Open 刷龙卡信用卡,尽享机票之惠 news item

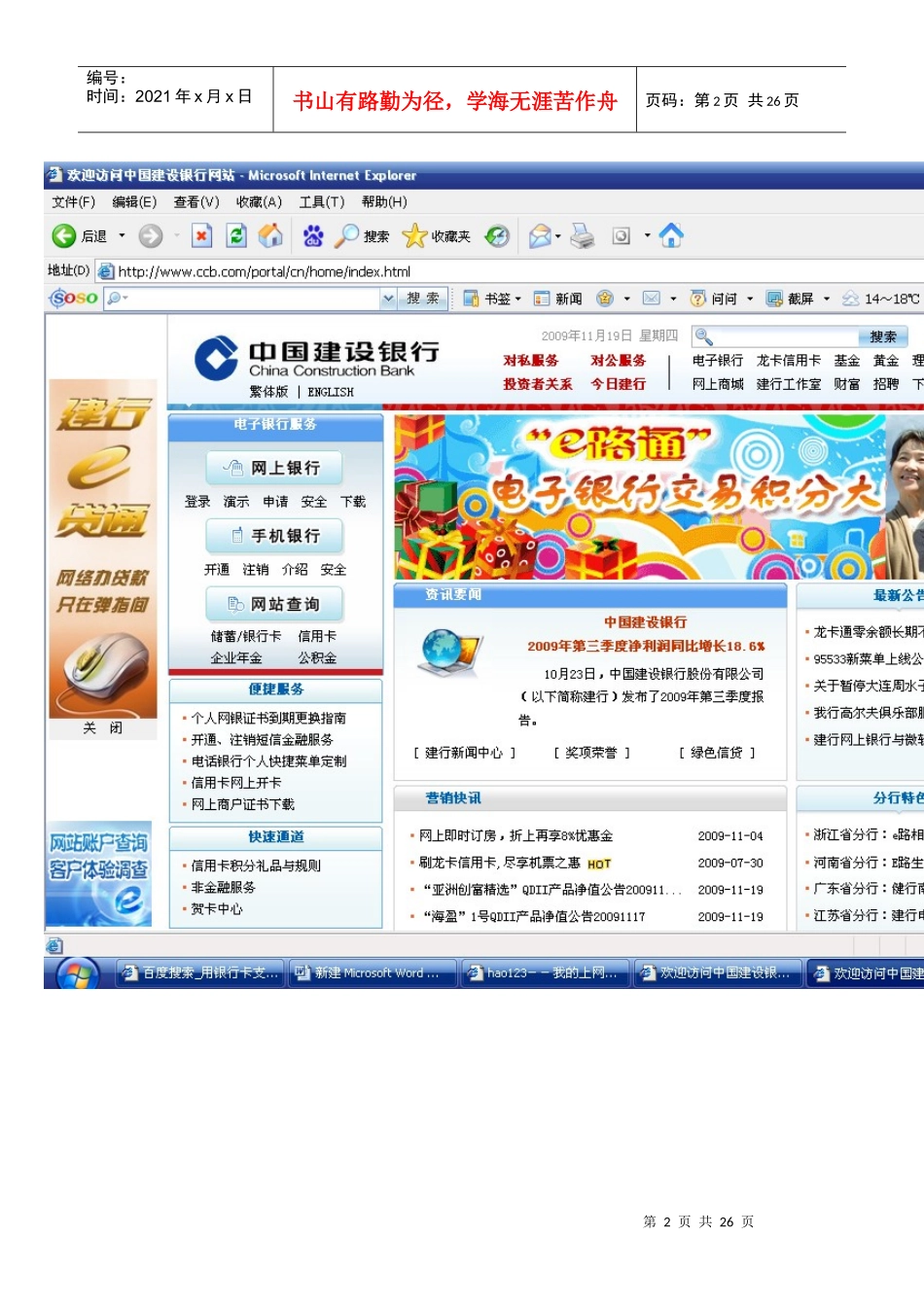pyautogui.click(x=500, y=863)
